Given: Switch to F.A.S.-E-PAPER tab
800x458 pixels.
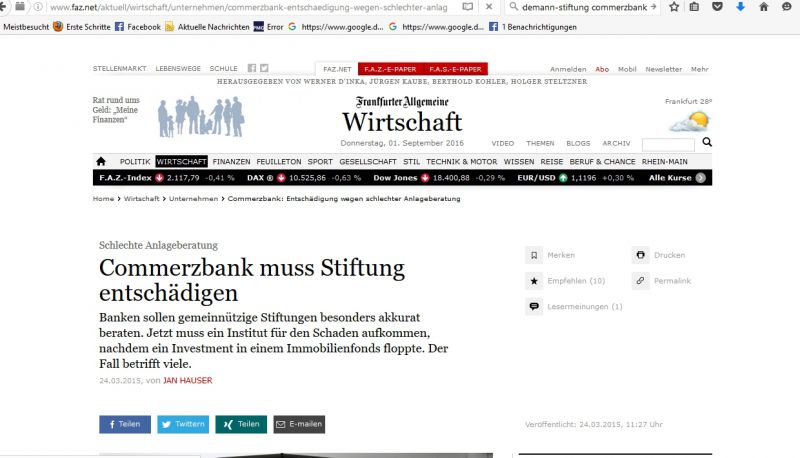Looking at the screenshot, I should [x=455, y=69].
